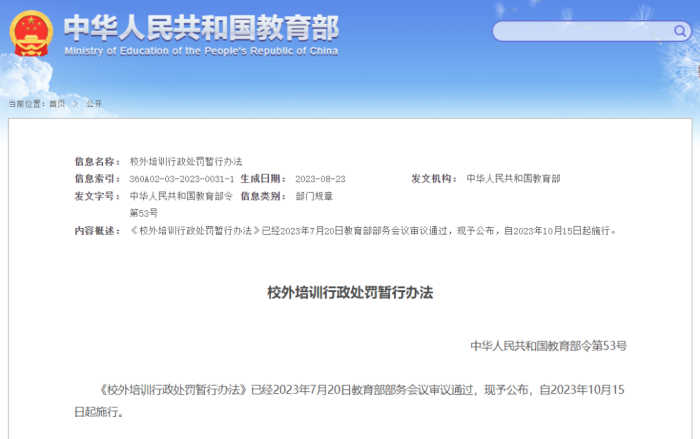
Task: Click the 部门规章 category value
Action: (314, 196)
